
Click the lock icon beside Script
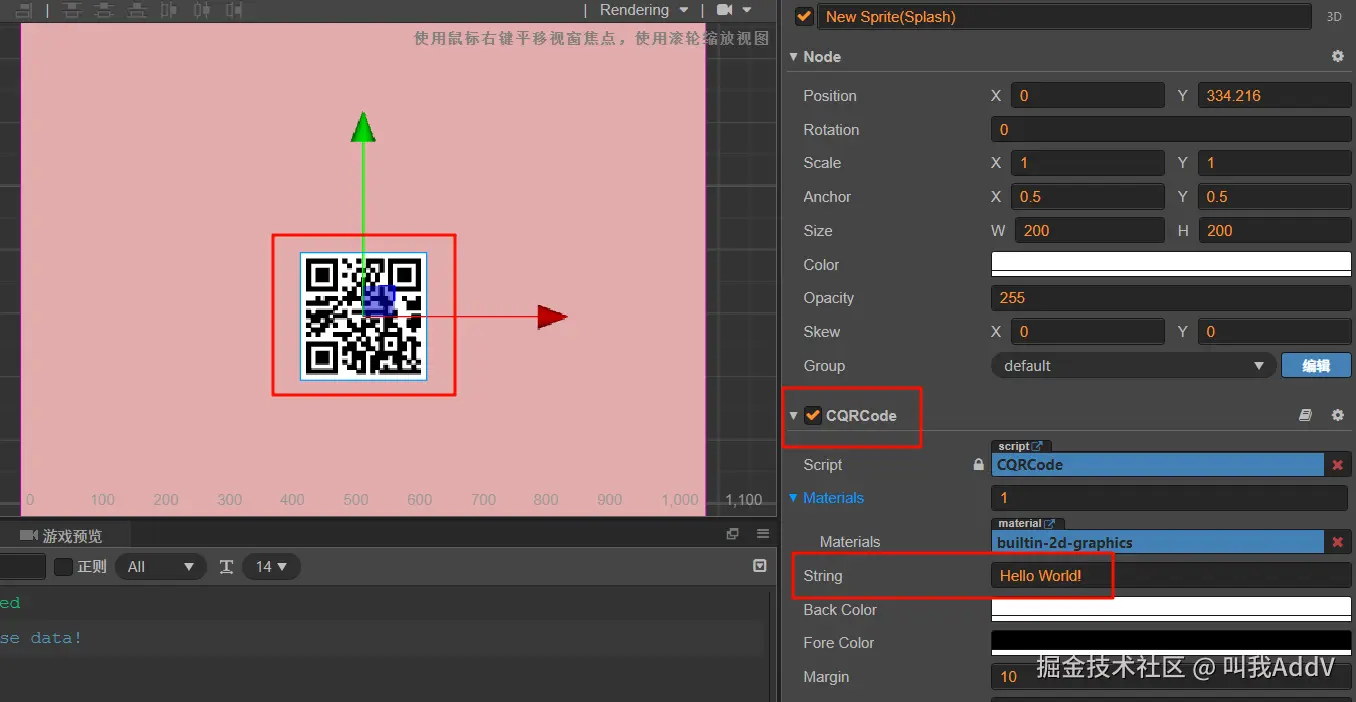(978, 465)
